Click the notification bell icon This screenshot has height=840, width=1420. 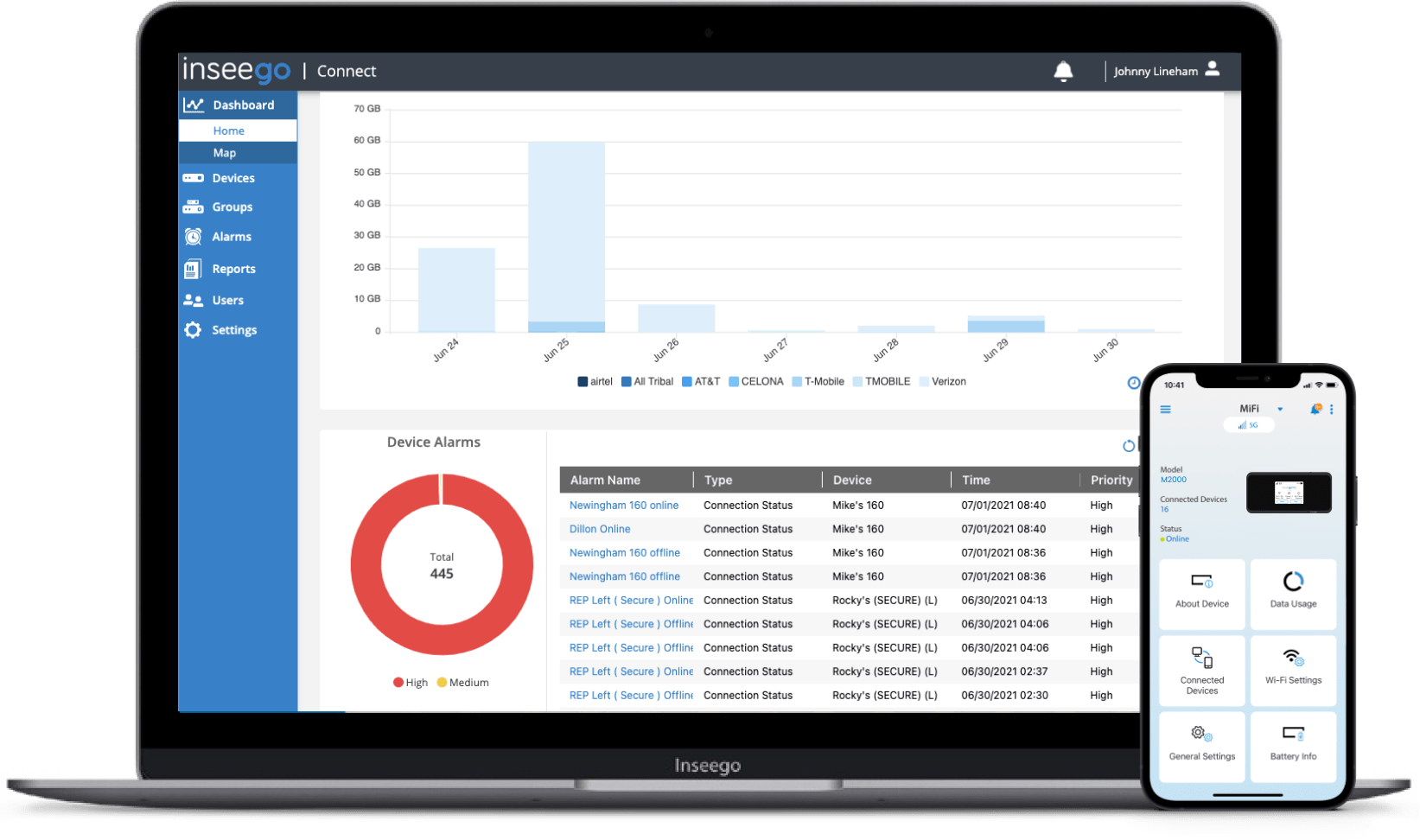[1063, 72]
